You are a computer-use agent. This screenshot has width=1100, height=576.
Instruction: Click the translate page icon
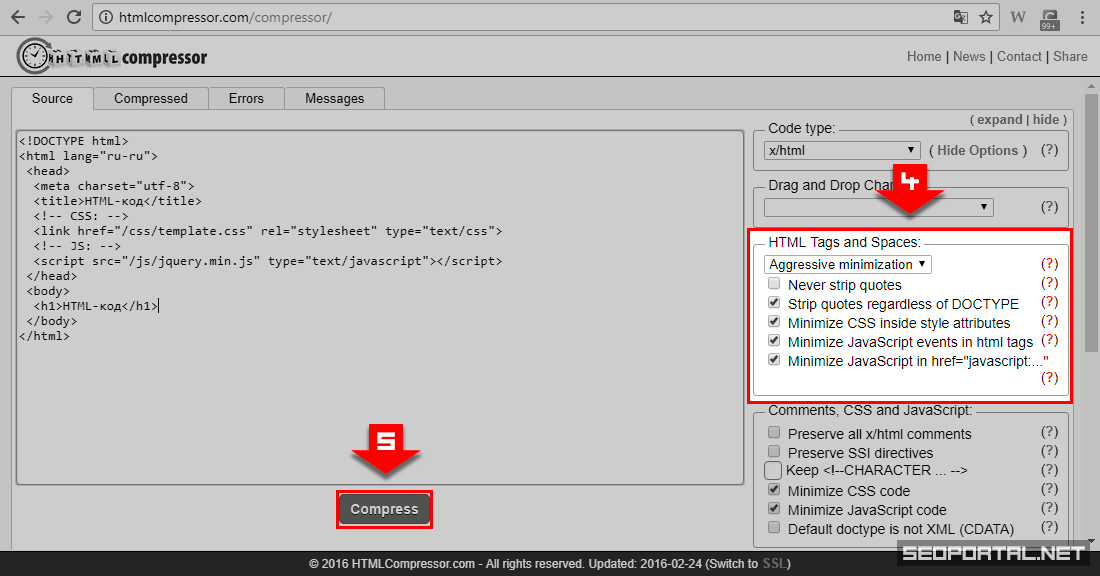click(x=961, y=17)
